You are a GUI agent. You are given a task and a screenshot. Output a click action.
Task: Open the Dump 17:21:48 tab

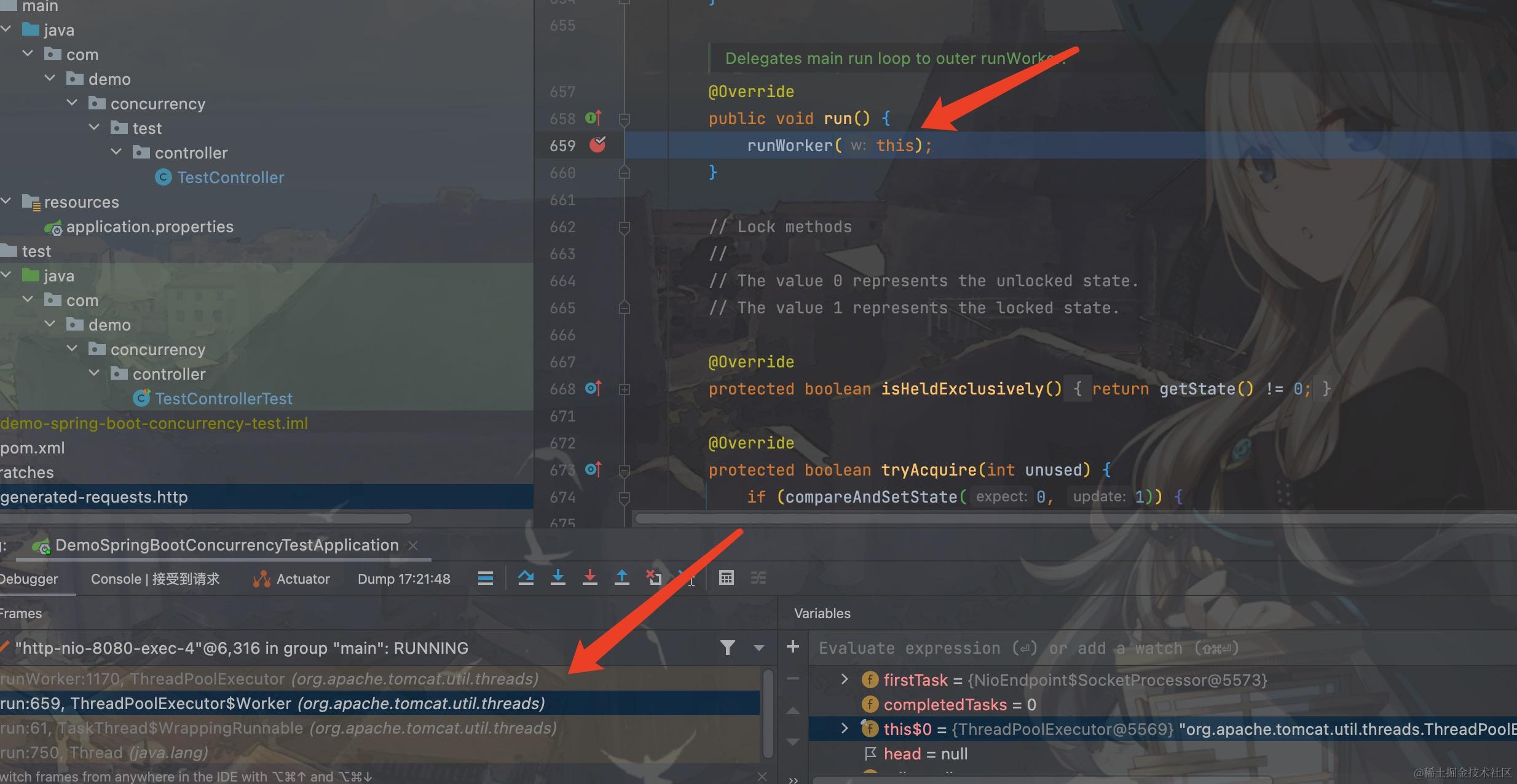[x=404, y=579]
